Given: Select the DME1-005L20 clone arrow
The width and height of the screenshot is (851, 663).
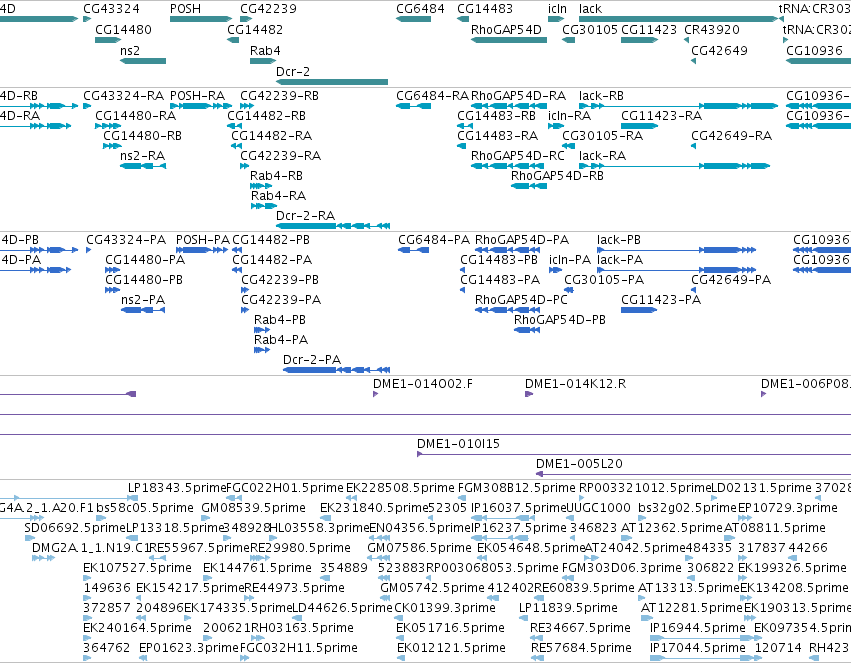Looking at the screenshot, I should (x=539, y=474).
